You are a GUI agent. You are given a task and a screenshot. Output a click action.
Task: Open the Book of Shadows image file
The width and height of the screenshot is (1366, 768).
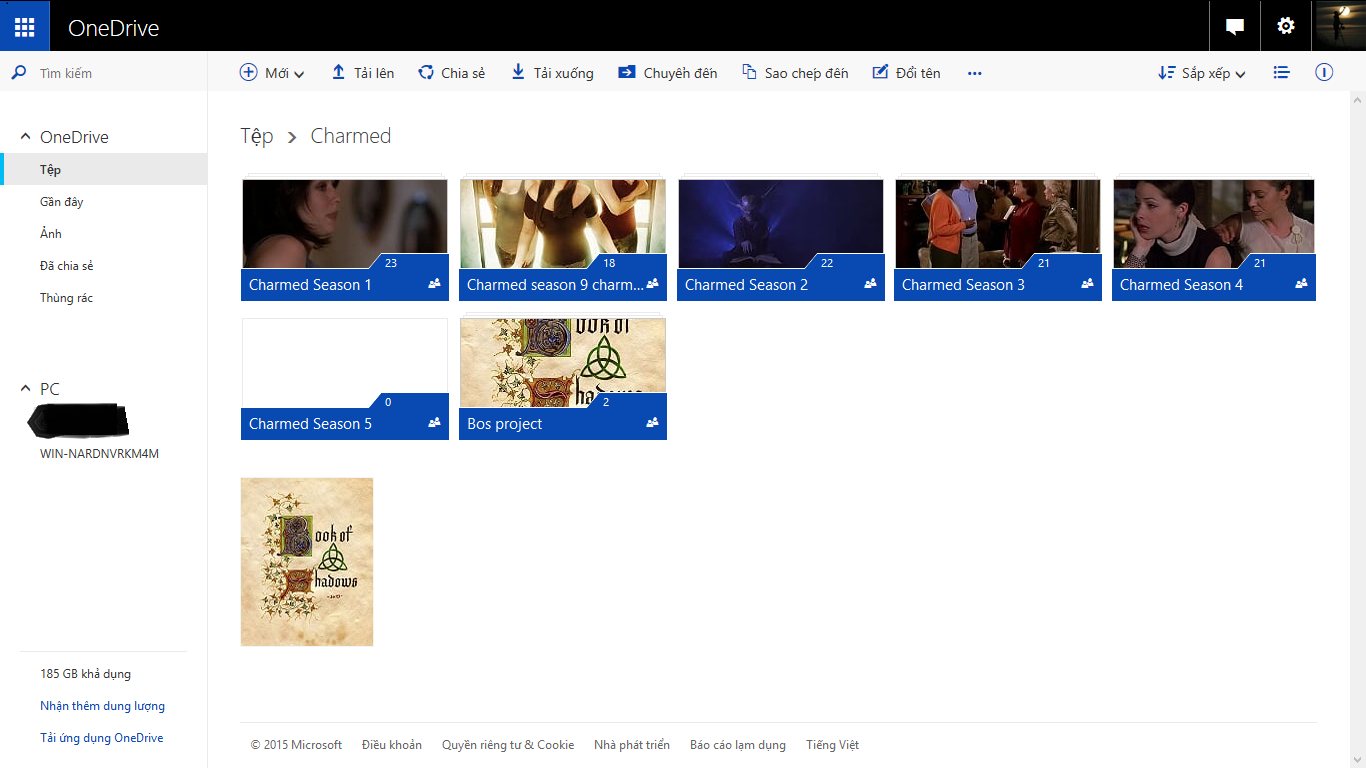[307, 562]
